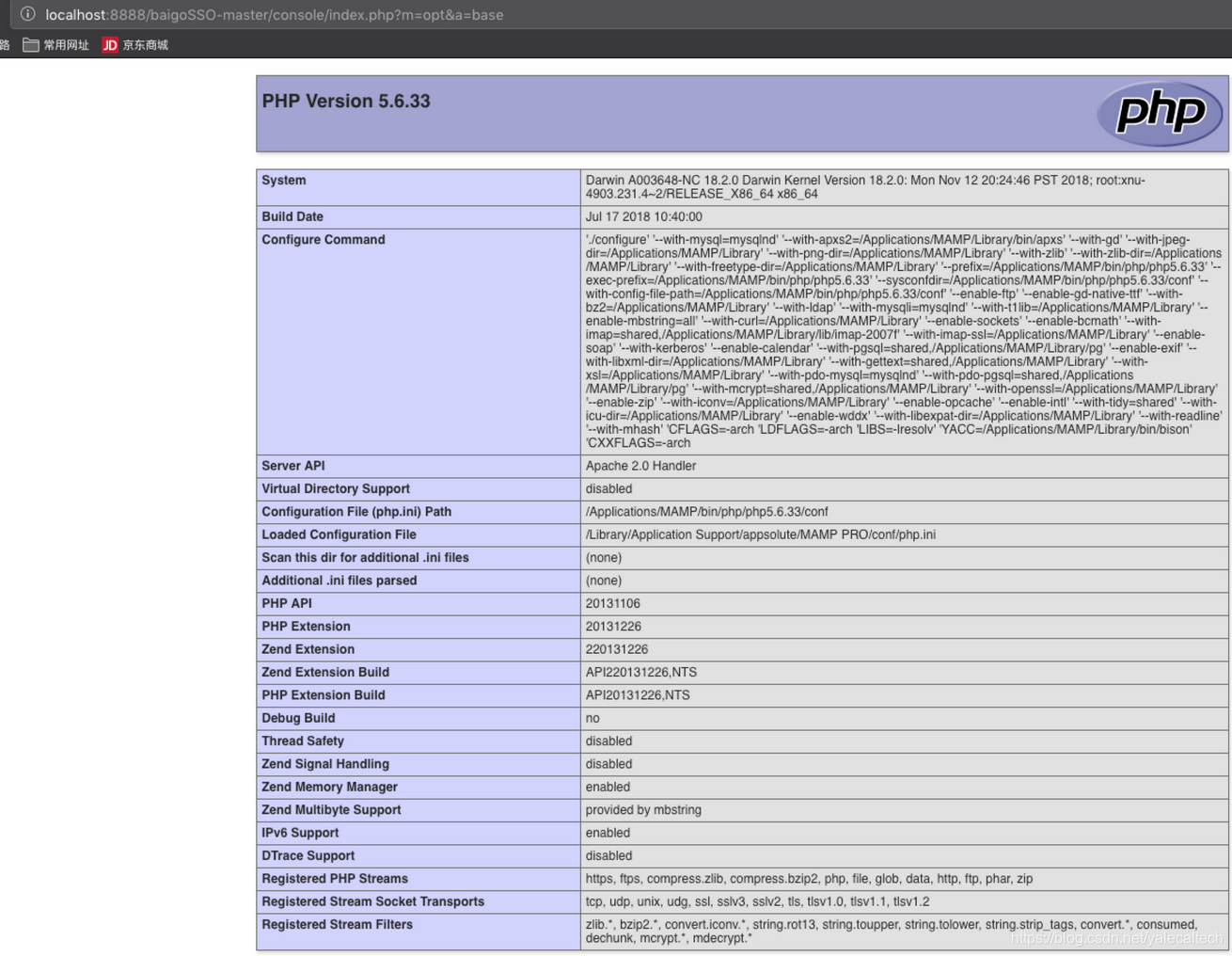Click the Loaded Configuration File label
The image size is (1232, 956).
point(339,534)
